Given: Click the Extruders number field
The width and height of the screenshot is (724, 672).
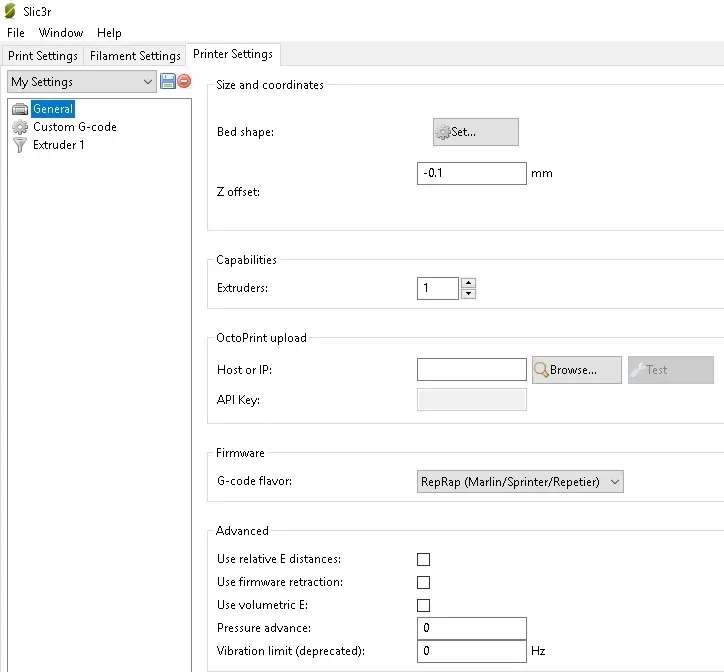Looking at the screenshot, I should 438,288.
